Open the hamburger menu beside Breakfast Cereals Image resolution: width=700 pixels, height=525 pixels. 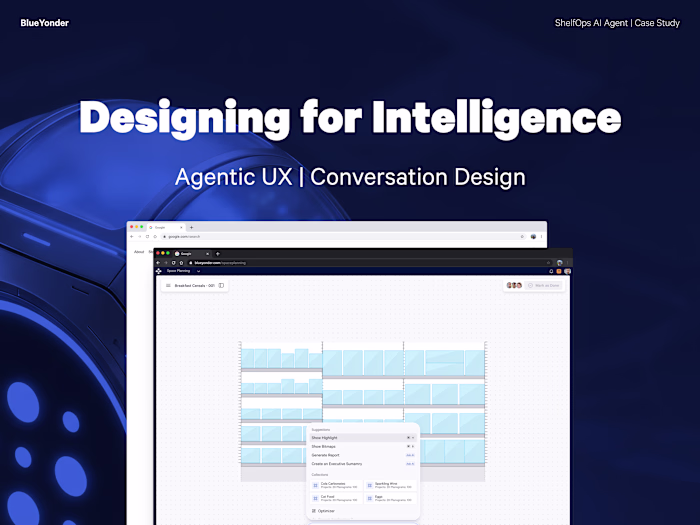(x=168, y=285)
